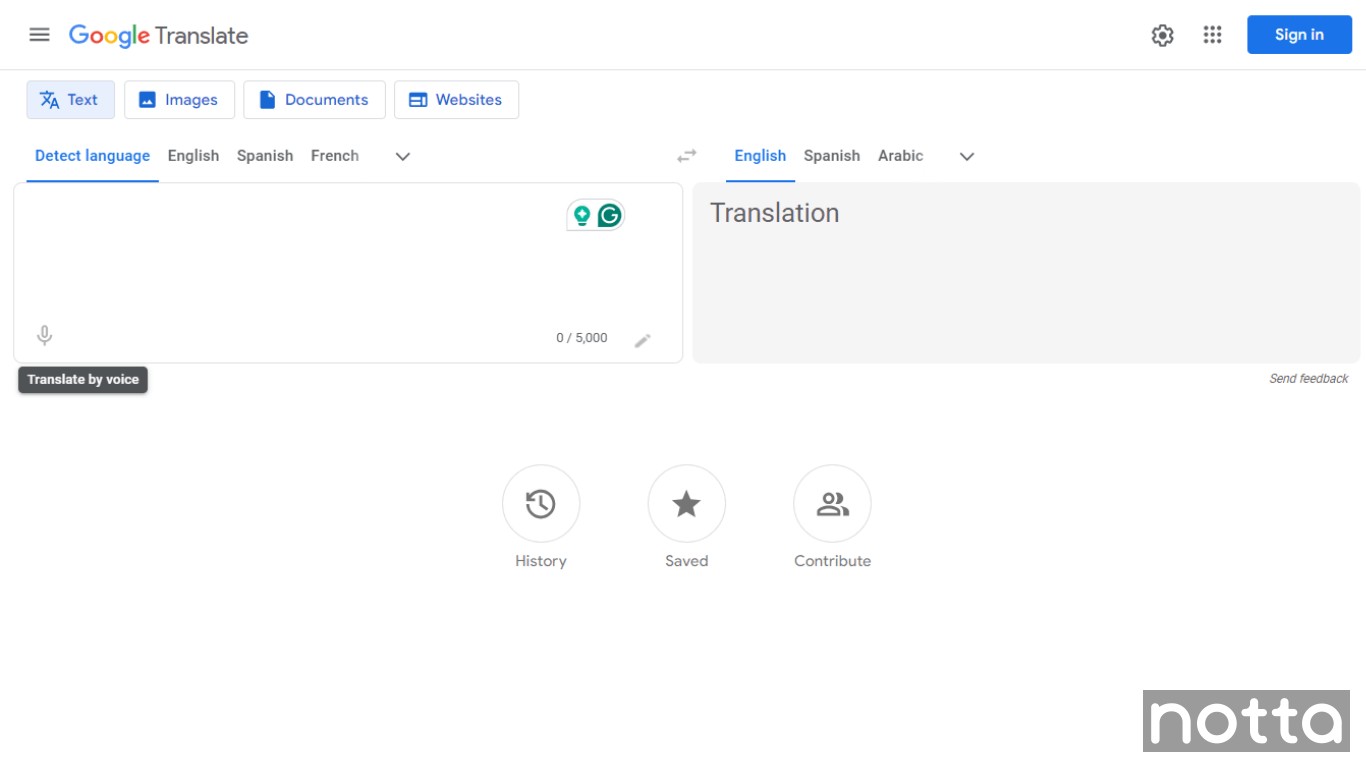Enable Detect language for source text
Screen dimensions: 1366x768
92,156
